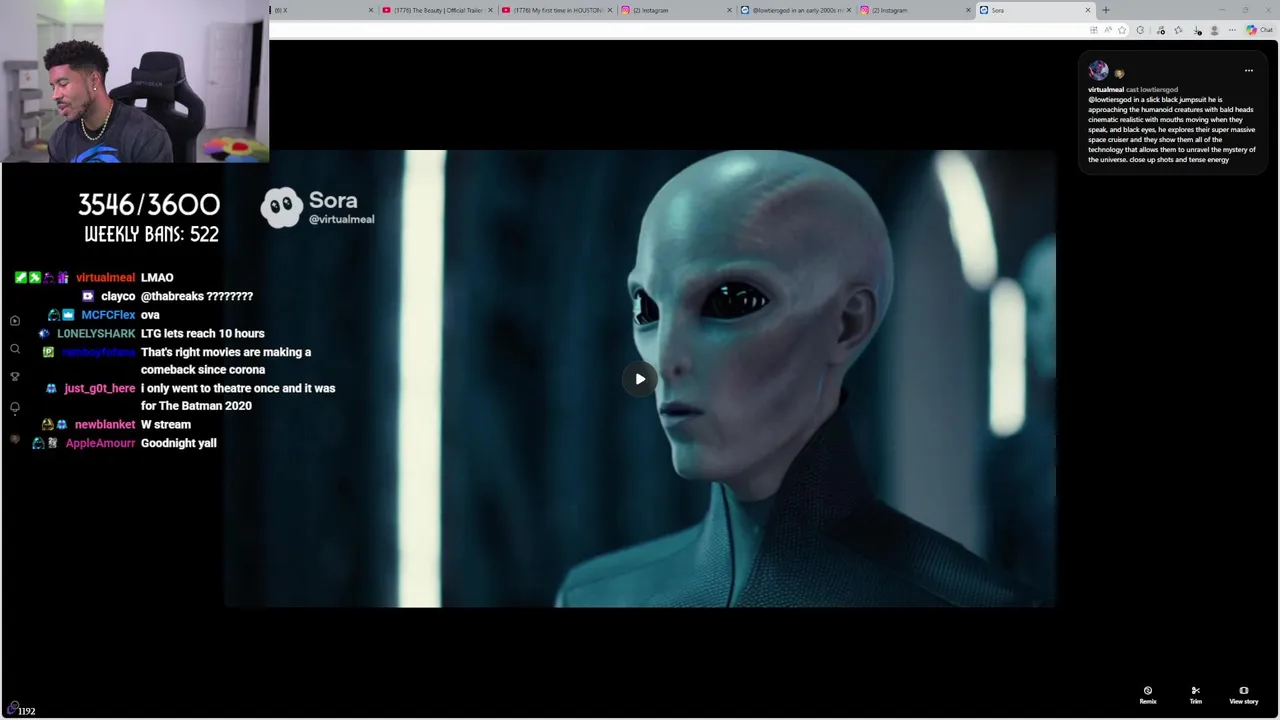
Task: Click the Sora cloud logo watermark avatar
Action: coord(282,207)
